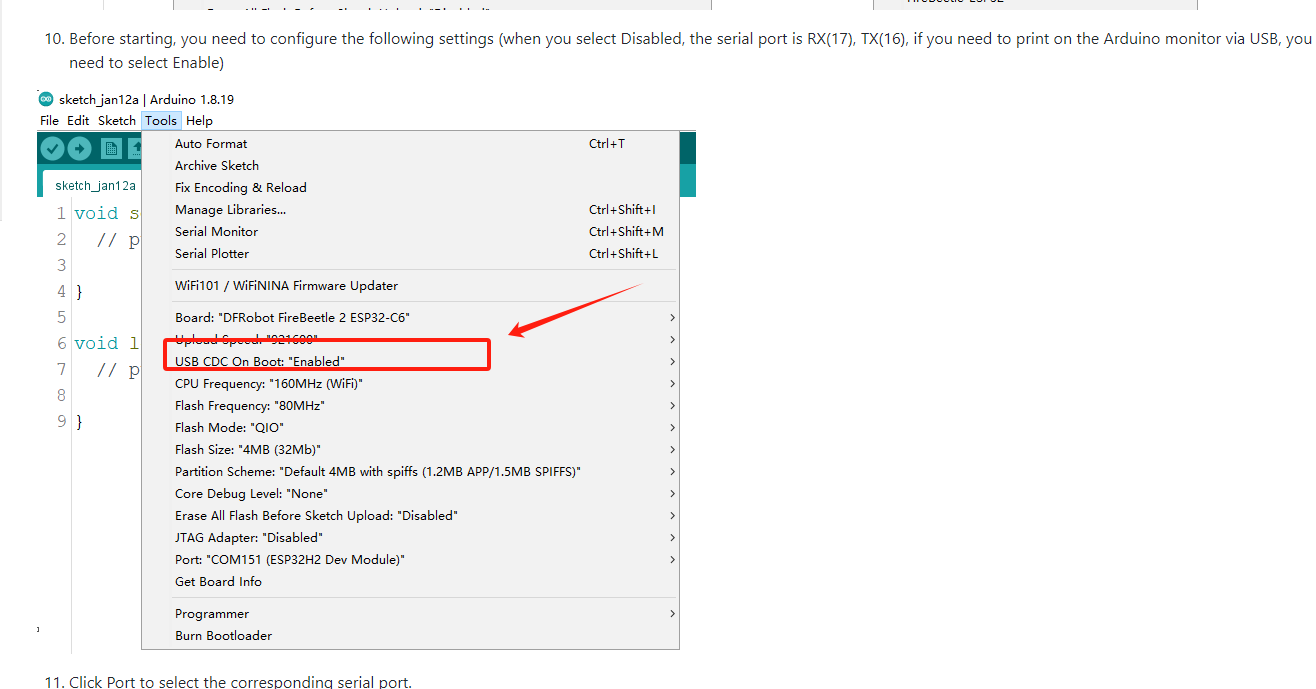Click Burn Bootloader menu entry

[x=411, y=636]
